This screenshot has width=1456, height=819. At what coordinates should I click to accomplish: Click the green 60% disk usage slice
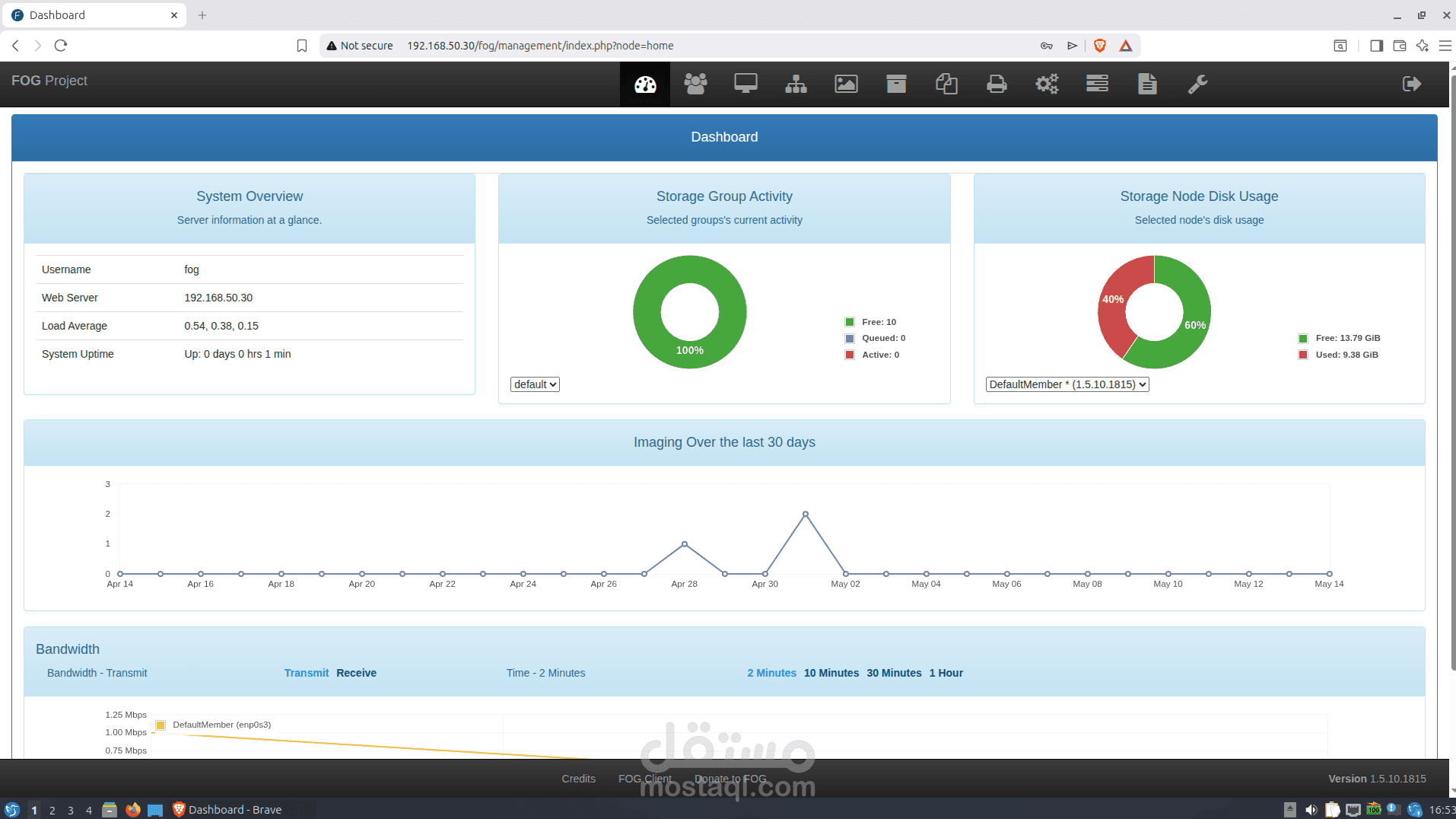click(x=1194, y=325)
